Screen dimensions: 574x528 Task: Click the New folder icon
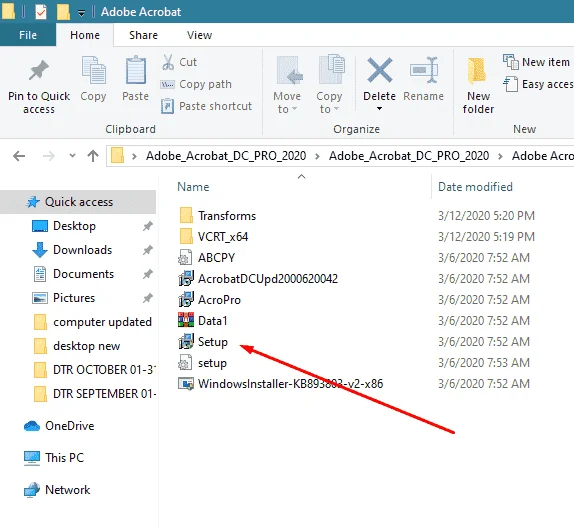pyautogui.click(x=477, y=71)
